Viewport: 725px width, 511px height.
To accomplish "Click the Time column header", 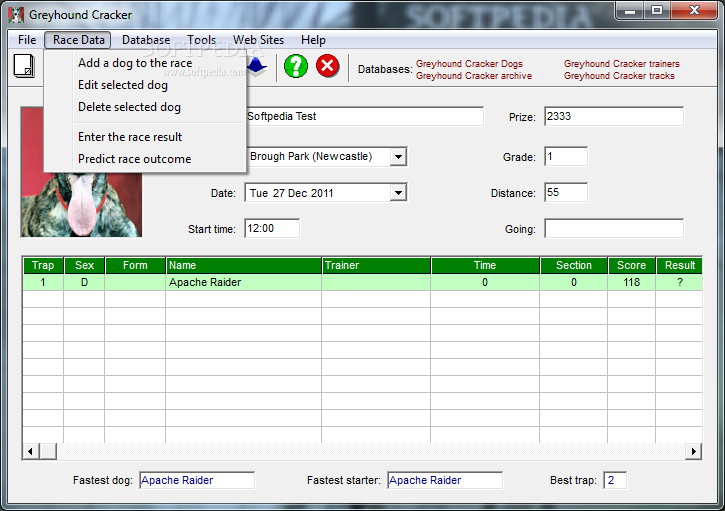I will tap(485, 265).
